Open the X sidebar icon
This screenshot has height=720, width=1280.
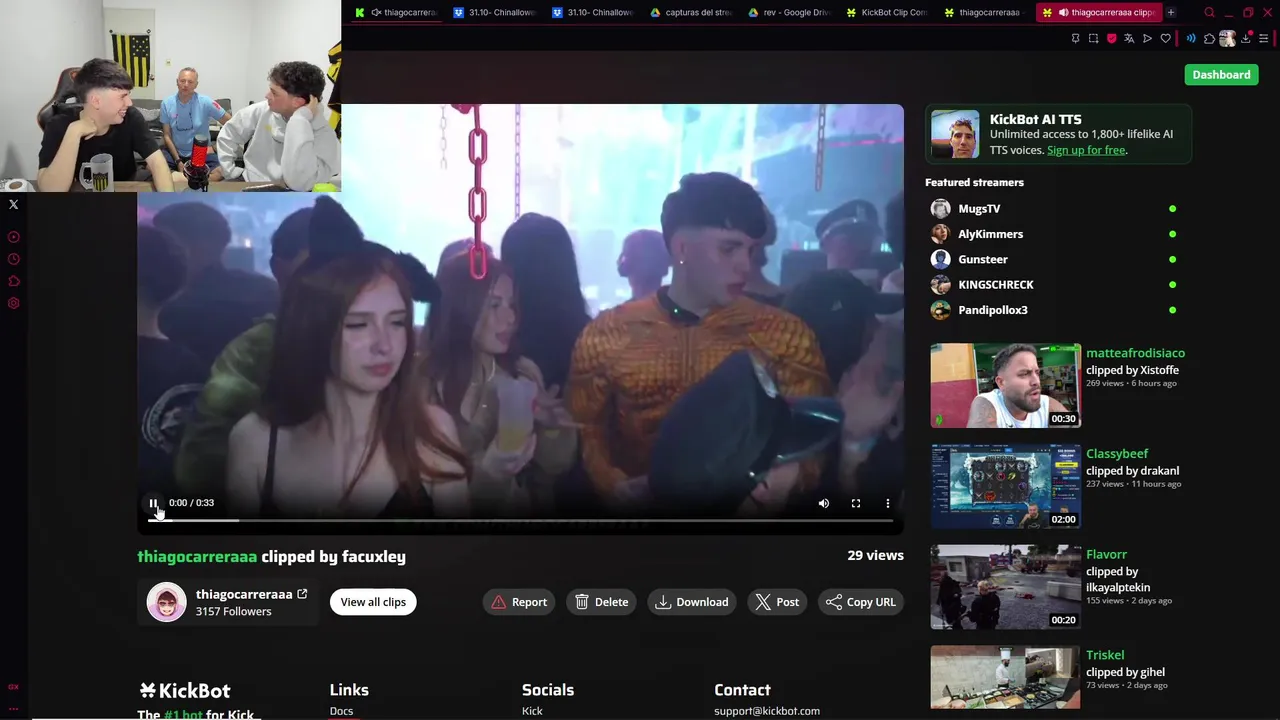click(x=13, y=204)
